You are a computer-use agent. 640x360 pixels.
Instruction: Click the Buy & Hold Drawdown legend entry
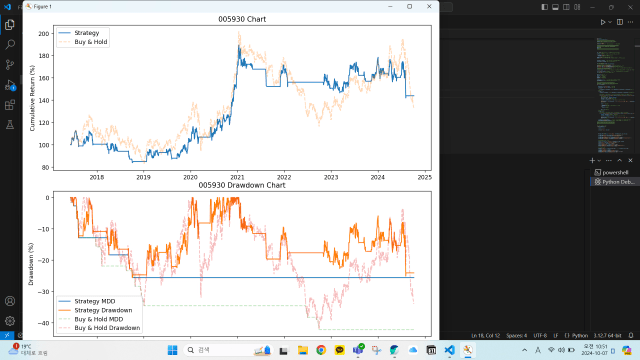[x=99, y=328]
